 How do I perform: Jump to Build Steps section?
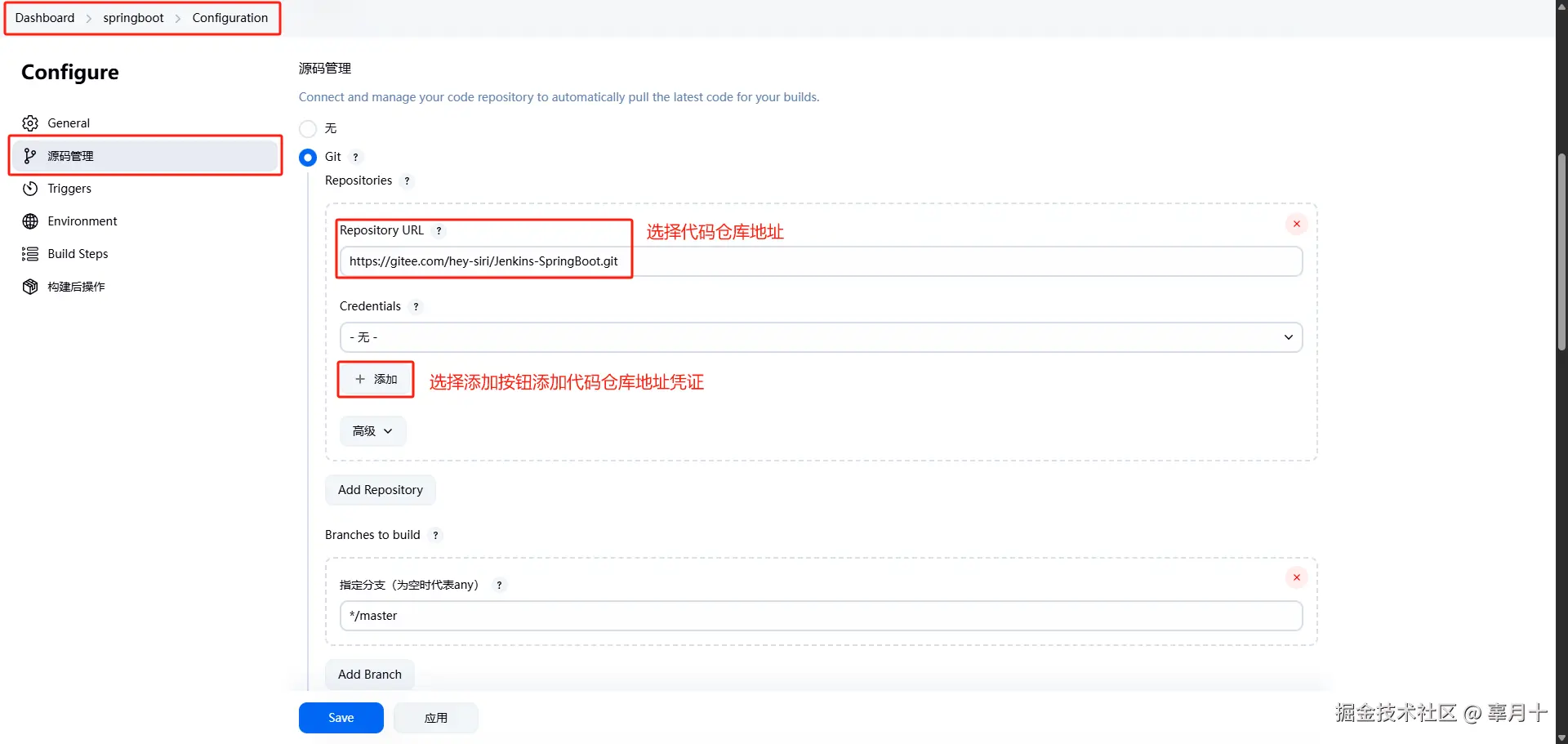[x=145, y=254]
